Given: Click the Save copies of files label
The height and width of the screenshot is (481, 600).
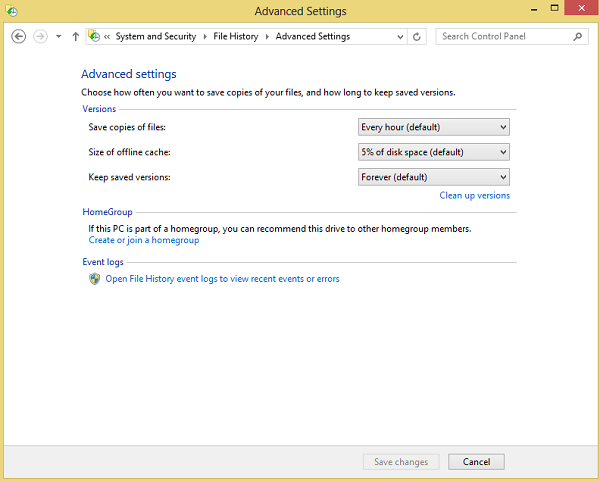Looking at the screenshot, I should pos(127,127).
